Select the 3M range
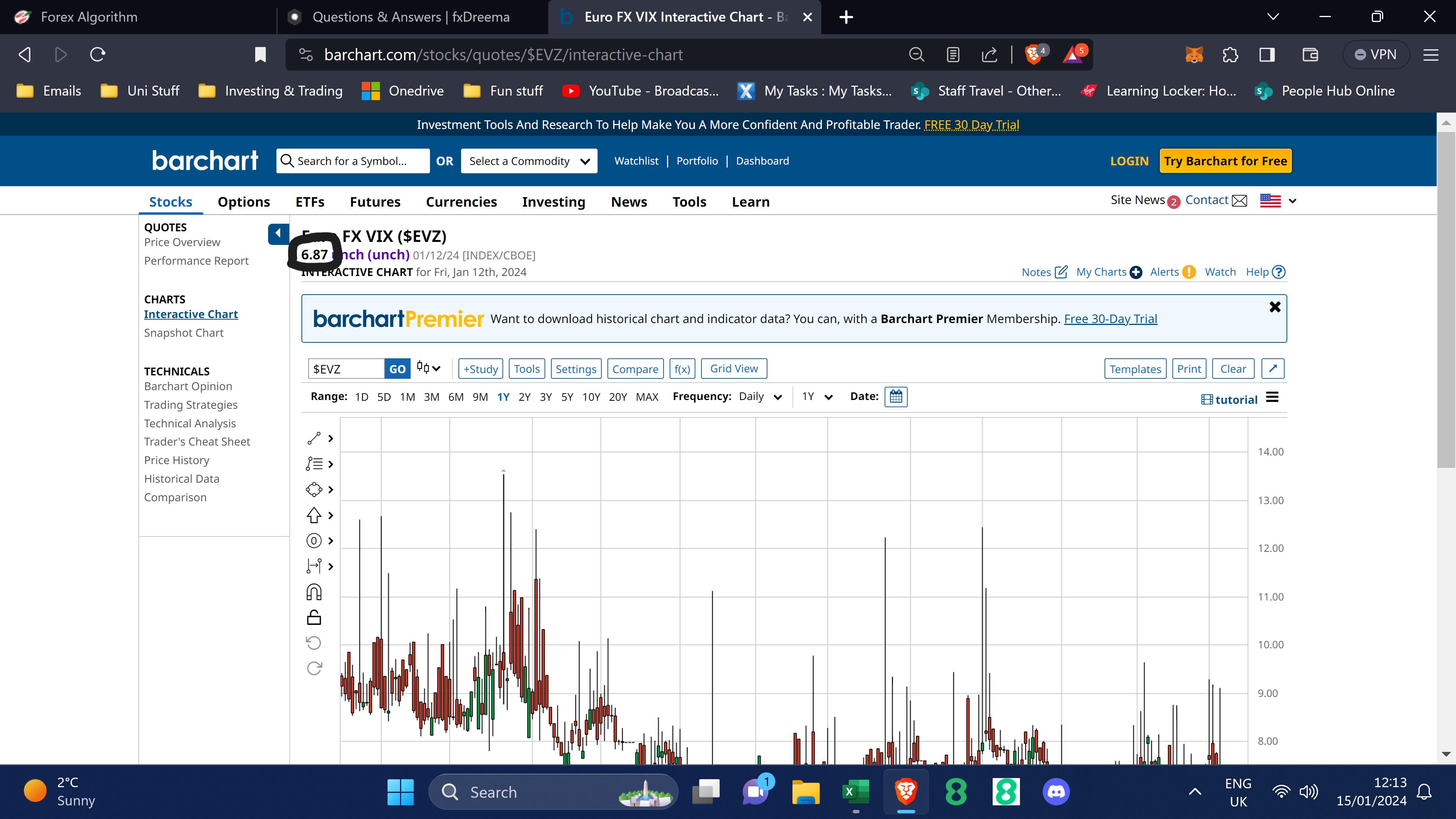The height and width of the screenshot is (819, 1456). pyautogui.click(x=431, y=397)
